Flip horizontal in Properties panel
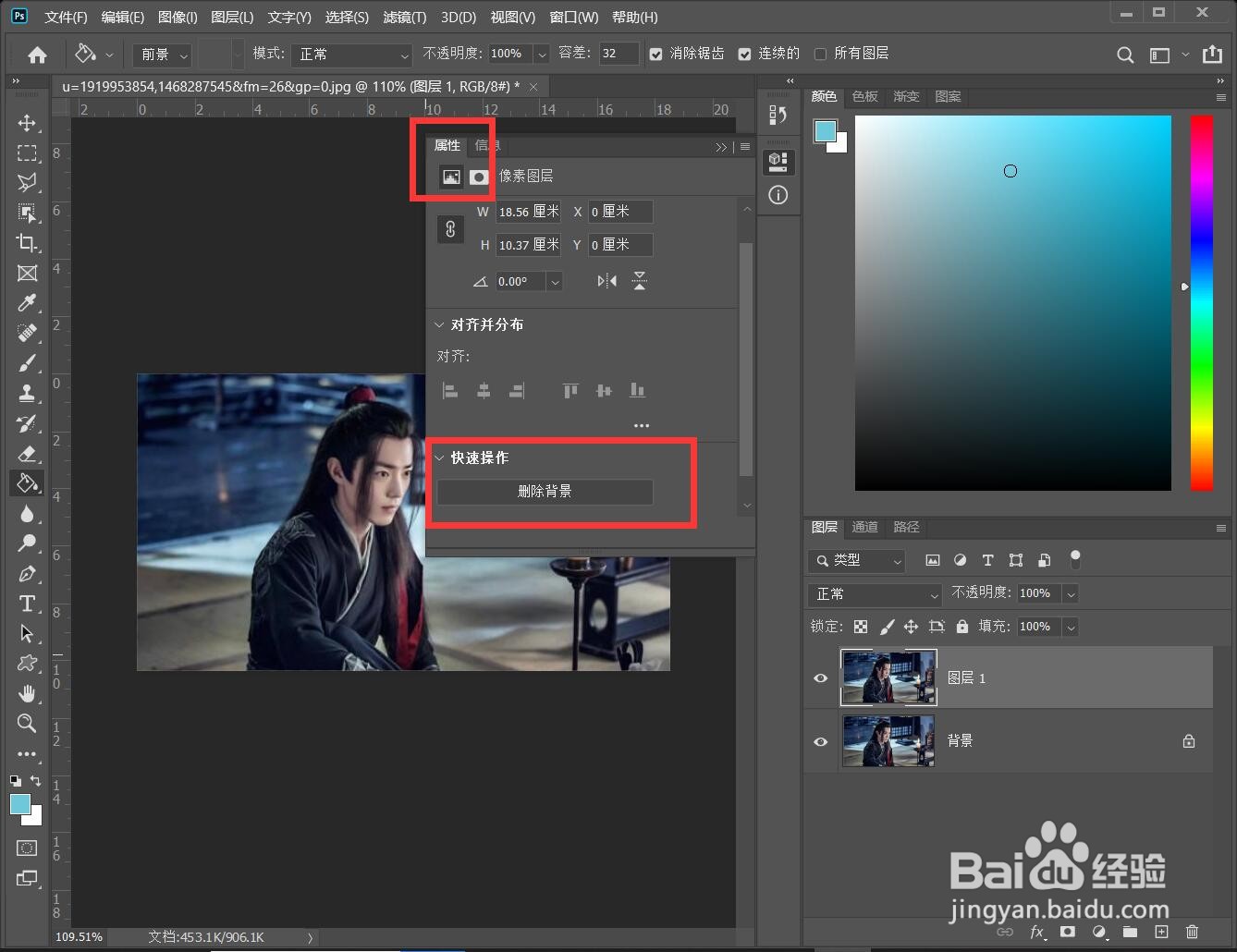 point(606,281)
